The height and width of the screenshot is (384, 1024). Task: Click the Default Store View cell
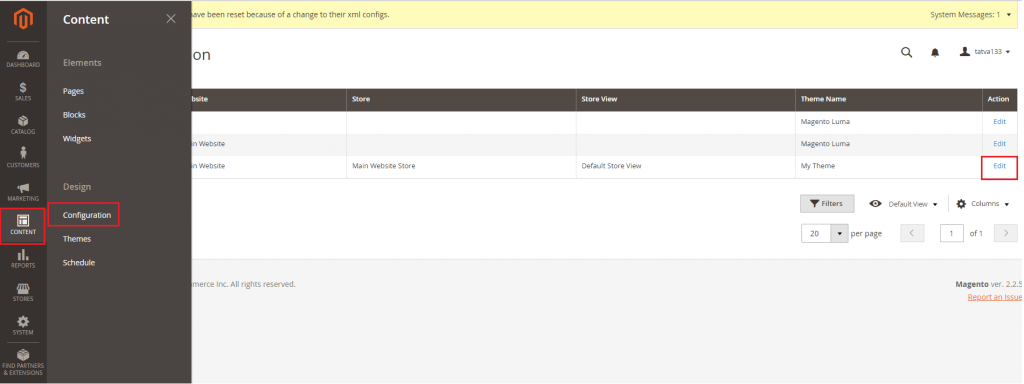686,166
